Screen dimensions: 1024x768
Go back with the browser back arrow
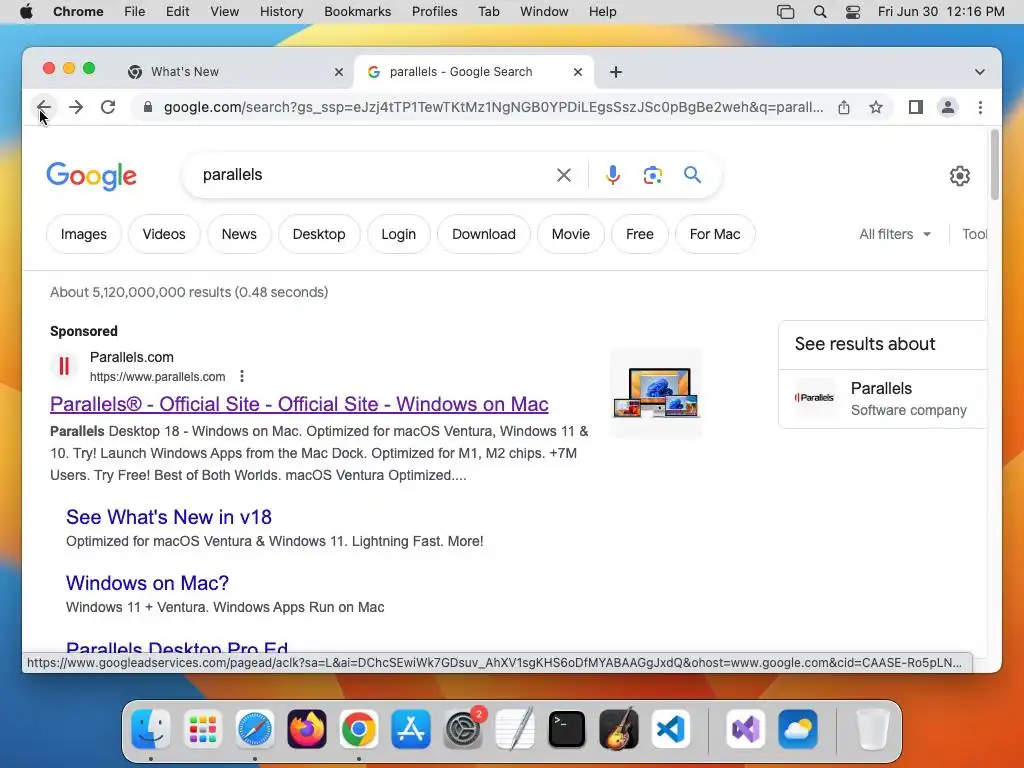pos(44,107)
